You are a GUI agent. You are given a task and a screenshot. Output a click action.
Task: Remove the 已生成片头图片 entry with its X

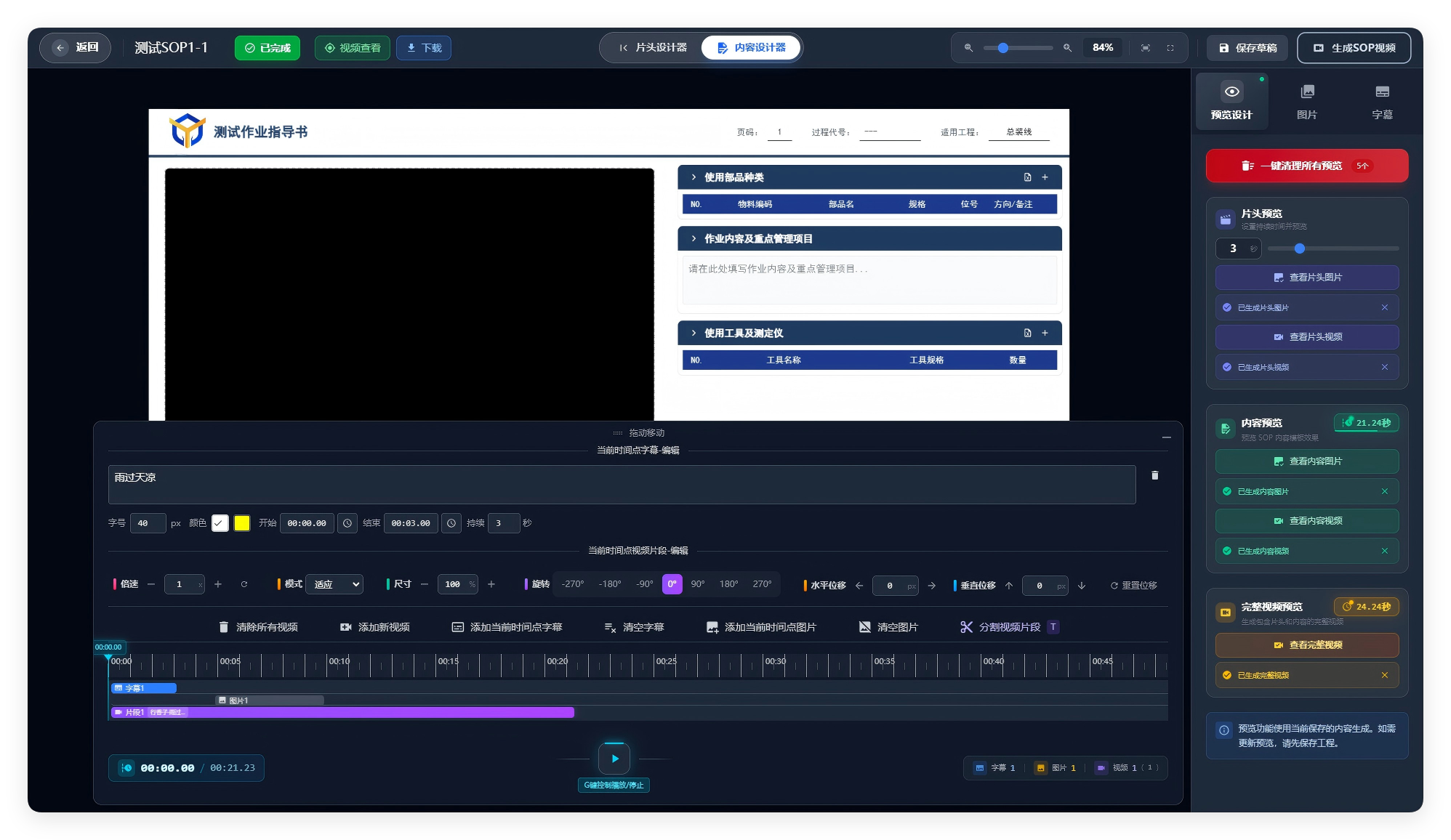(1385, 307)
